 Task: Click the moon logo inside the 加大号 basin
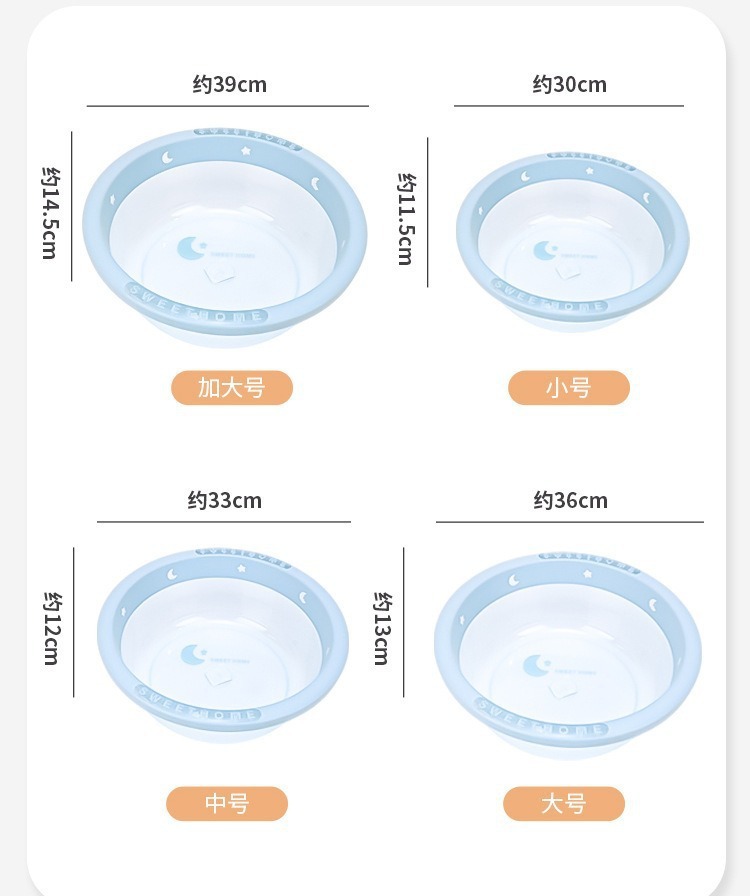point(191,248)
